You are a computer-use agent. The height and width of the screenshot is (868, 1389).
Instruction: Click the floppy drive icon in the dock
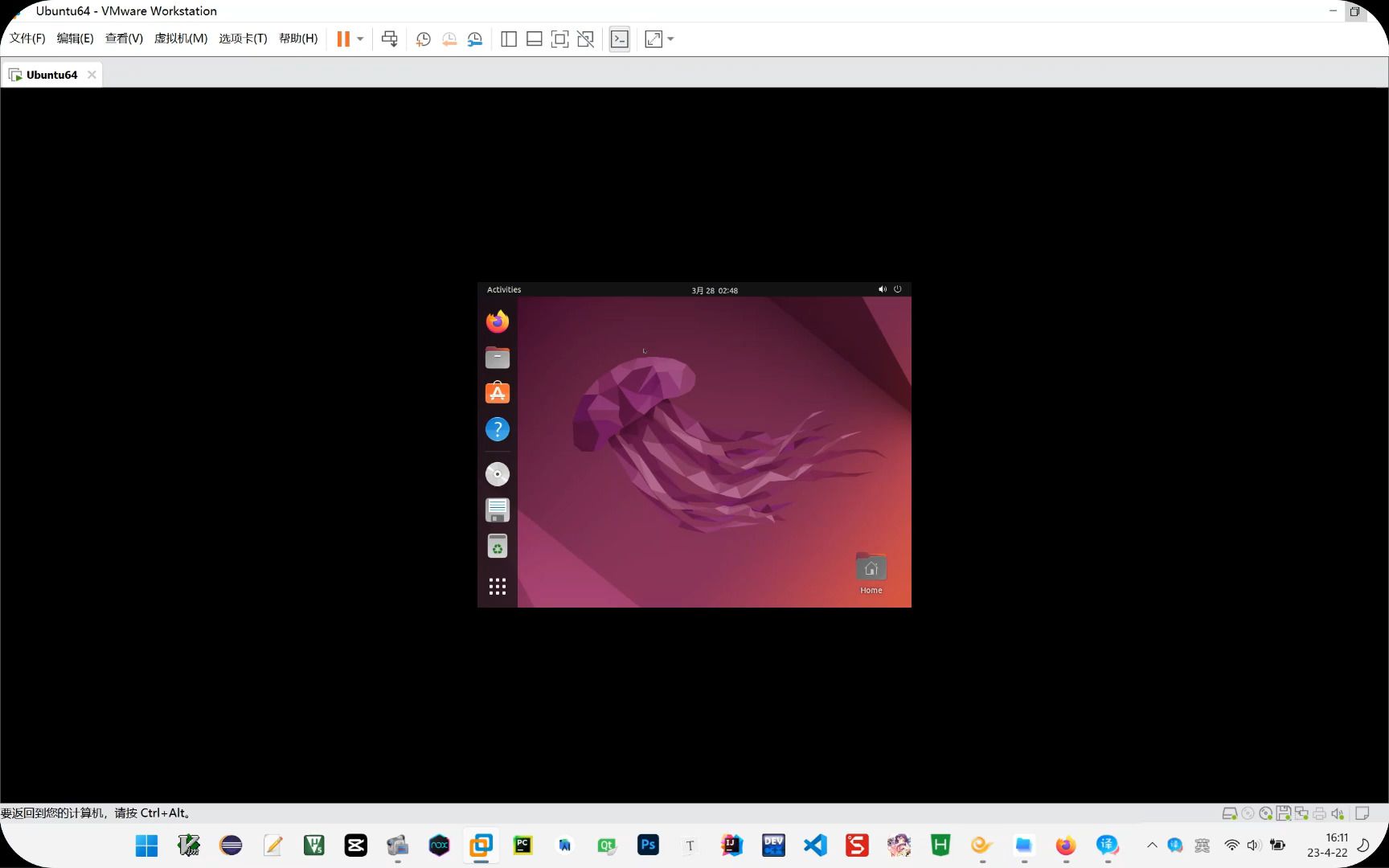tap(498, 510)
